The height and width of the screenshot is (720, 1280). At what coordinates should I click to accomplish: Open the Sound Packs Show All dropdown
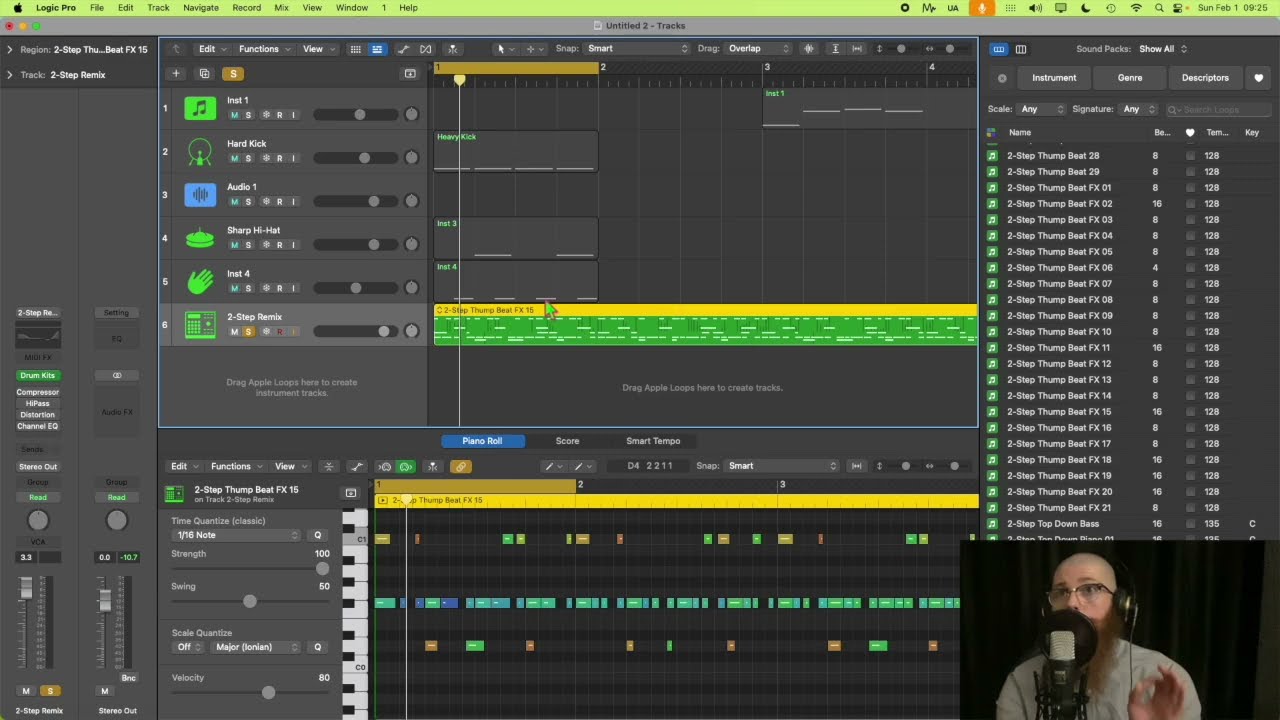1164,49
